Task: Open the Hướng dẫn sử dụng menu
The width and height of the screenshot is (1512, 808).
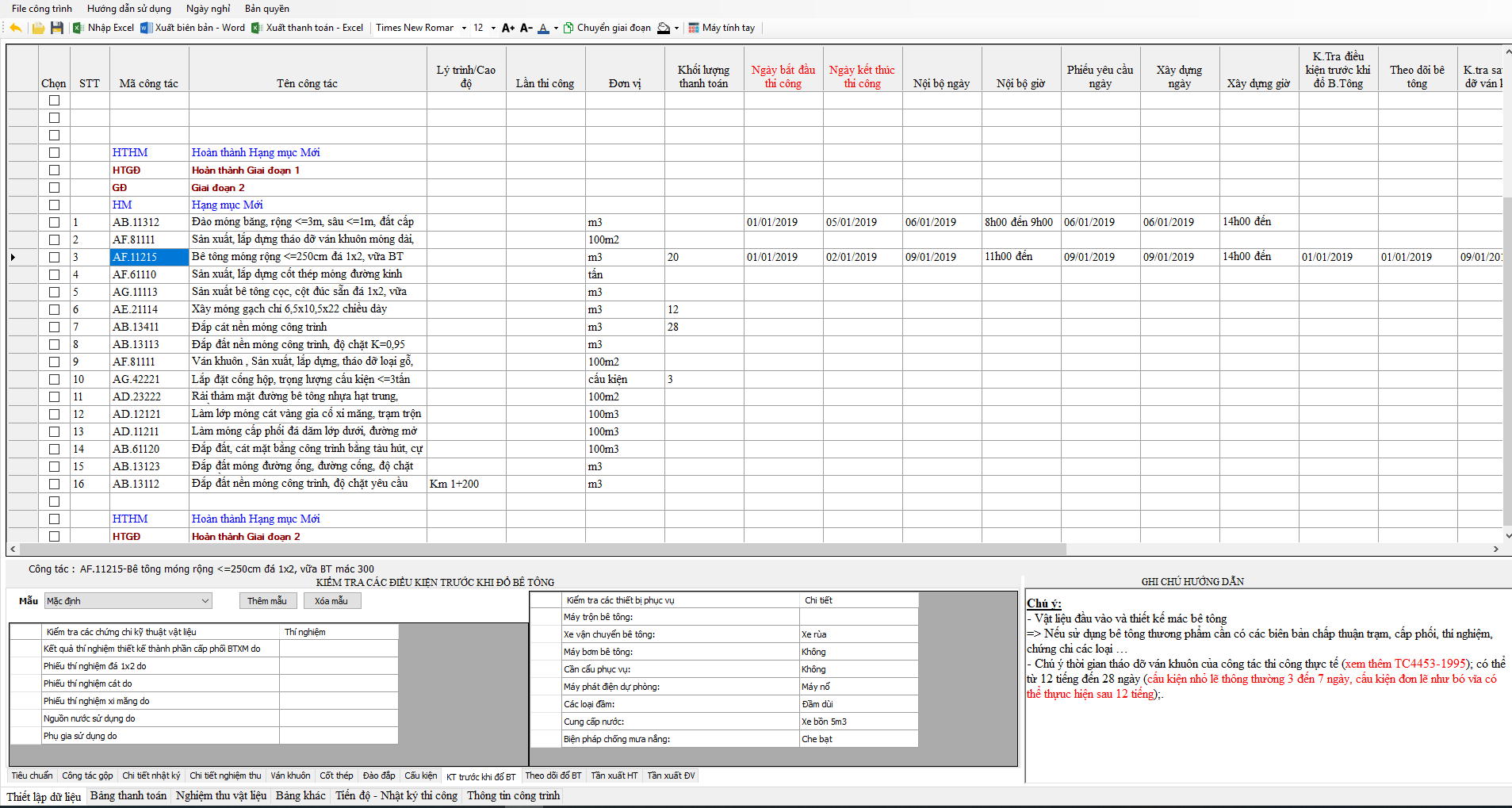Action: click(x=128, y=9)
